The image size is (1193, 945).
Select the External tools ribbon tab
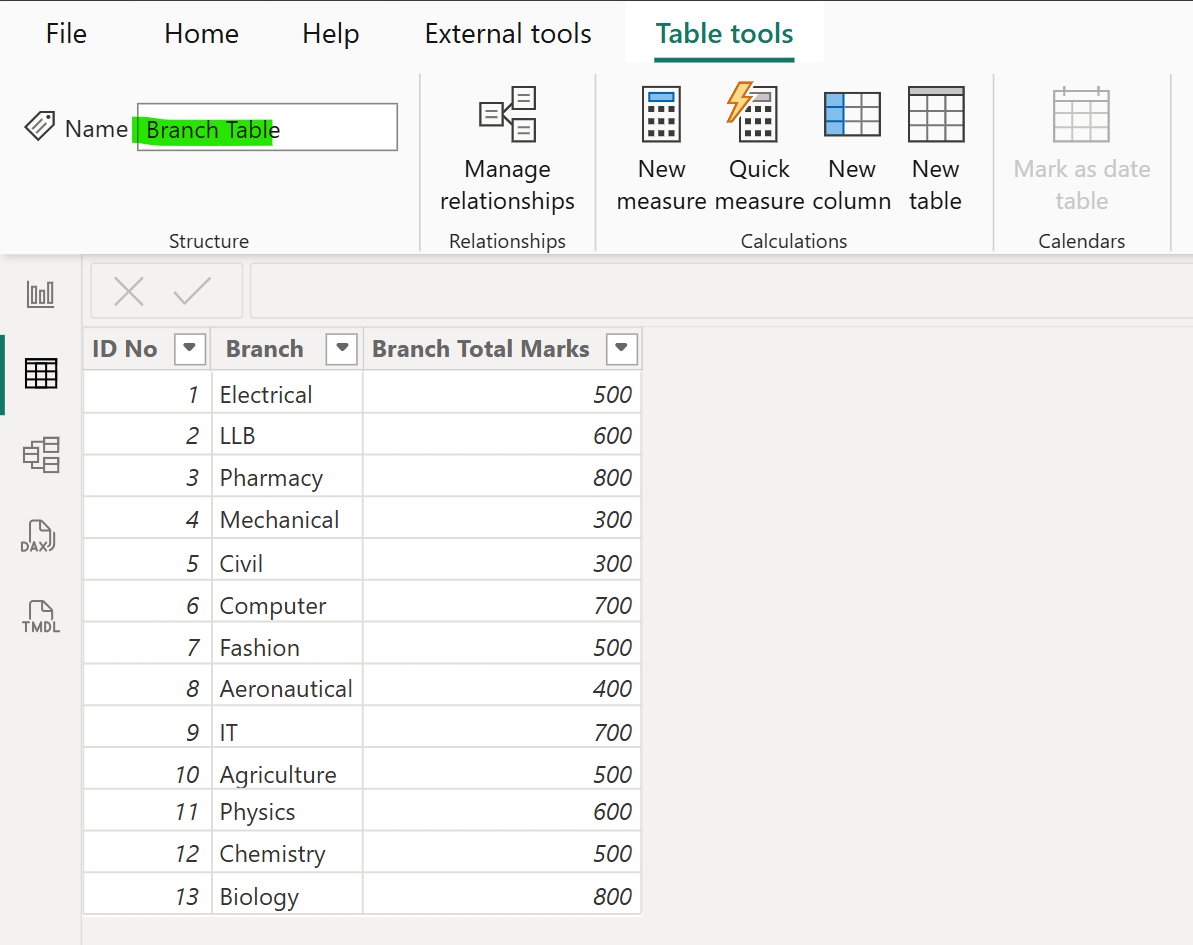click(x=507, y=33)
